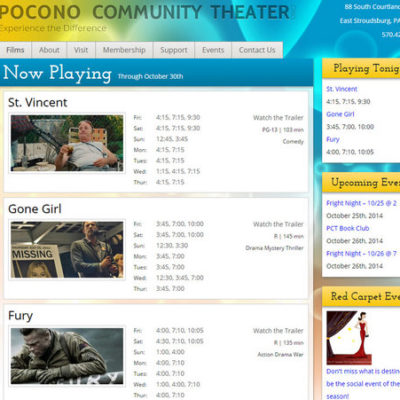The width and height of the screenshot is (400, 400).
Task: Click St. Vincent Sun showtimes '12:45, 3:45'
Action: click(172, 139)
